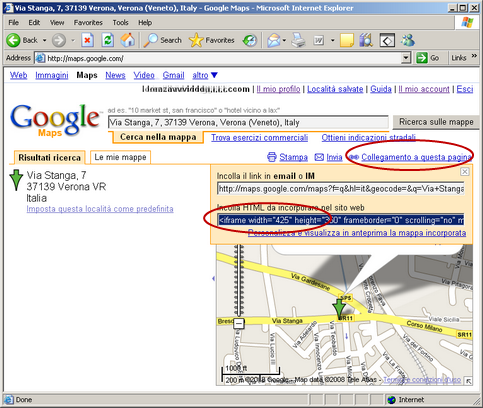Click the Stop loading icon
The width and height of the screenshot is (483, 408).
[87, 40]
